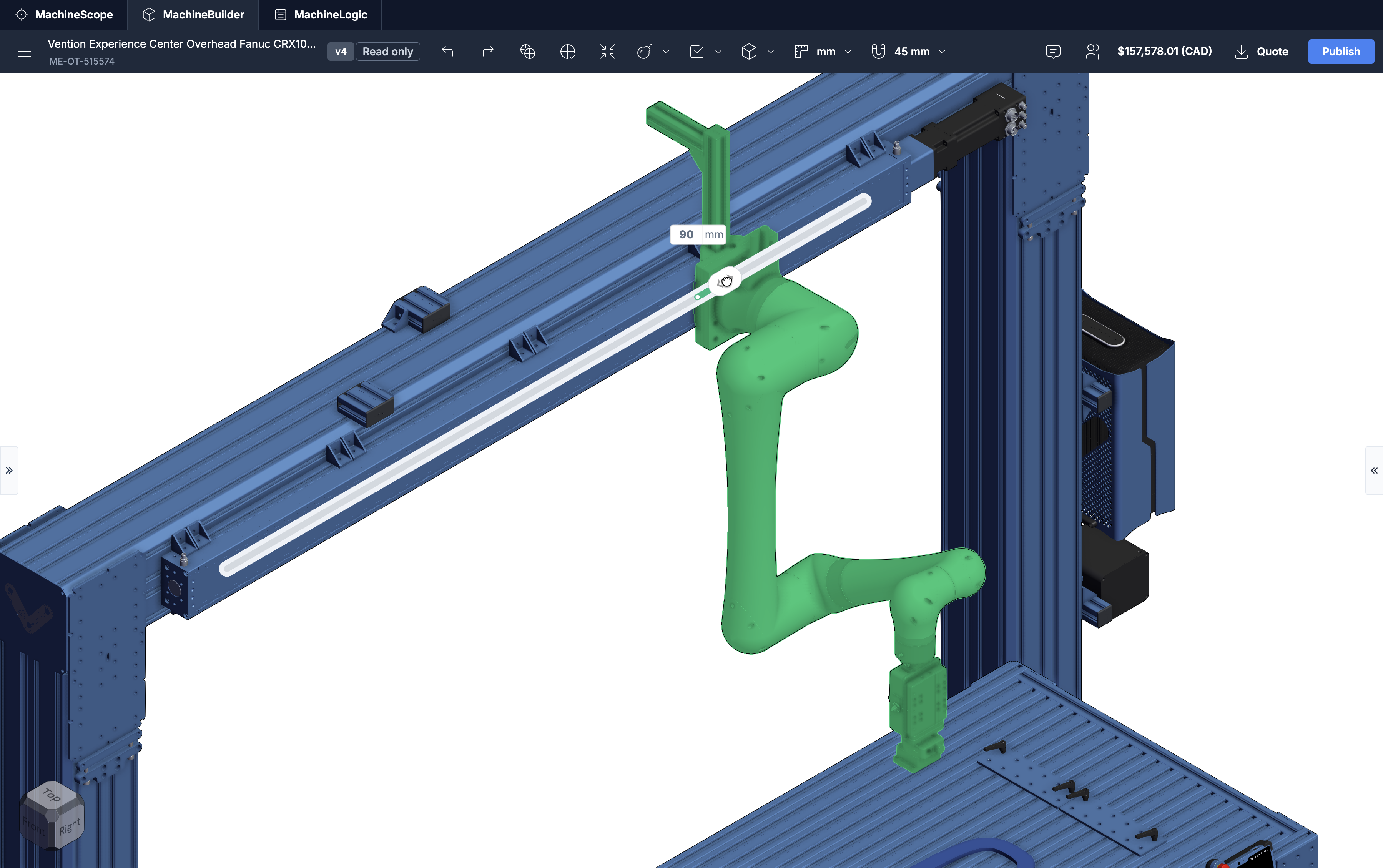The height and width of the screenshot is (868, 1383).
Task: Expand the right side panel
Action: [x=1374, y=470]
